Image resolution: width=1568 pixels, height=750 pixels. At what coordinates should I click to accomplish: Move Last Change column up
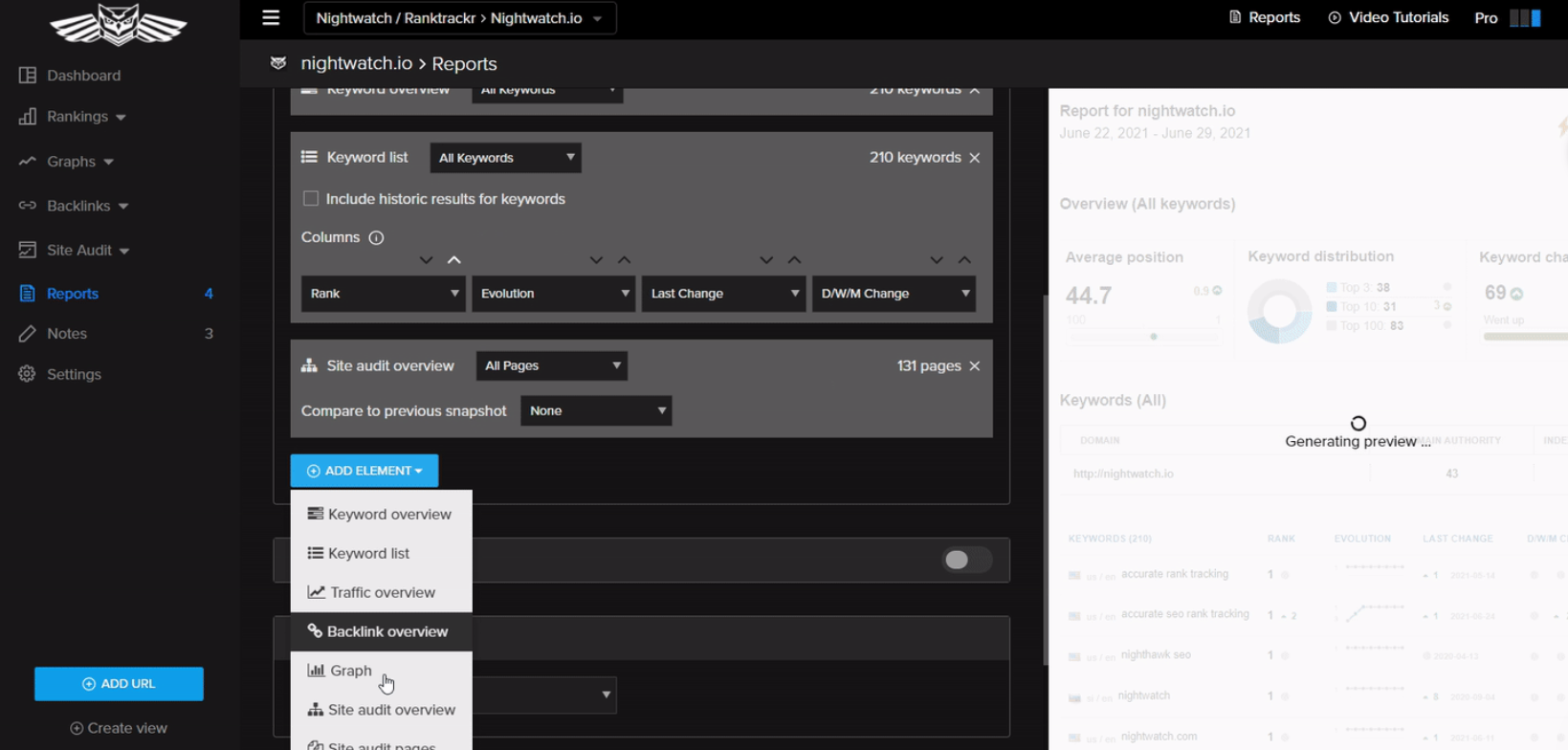click(794, 260)
